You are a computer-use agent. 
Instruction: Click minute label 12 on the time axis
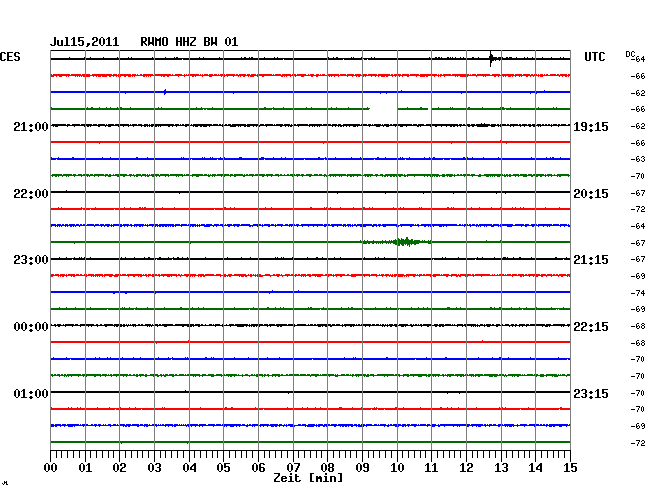coord(466,468)
